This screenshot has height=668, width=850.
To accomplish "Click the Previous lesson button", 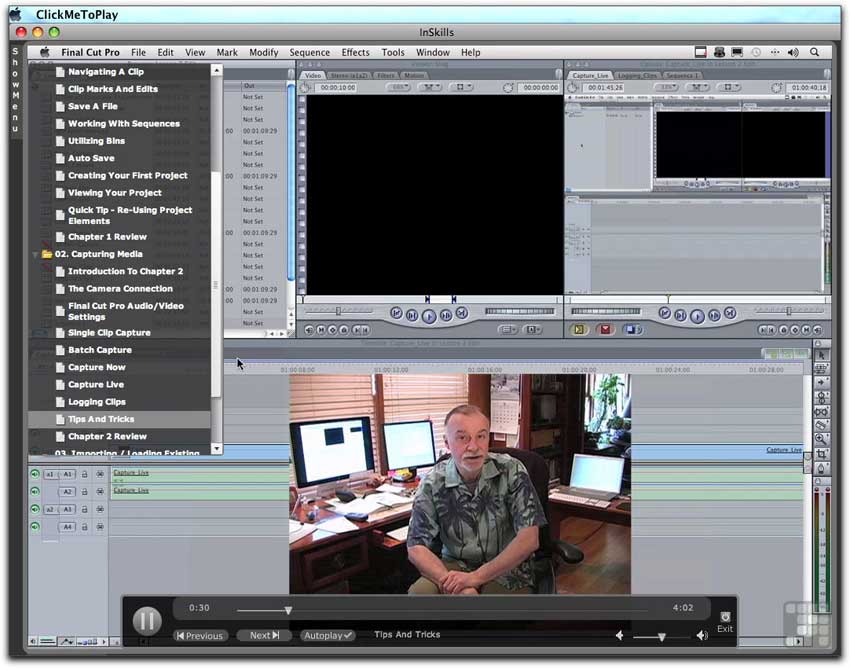I will tap(200, 635).
